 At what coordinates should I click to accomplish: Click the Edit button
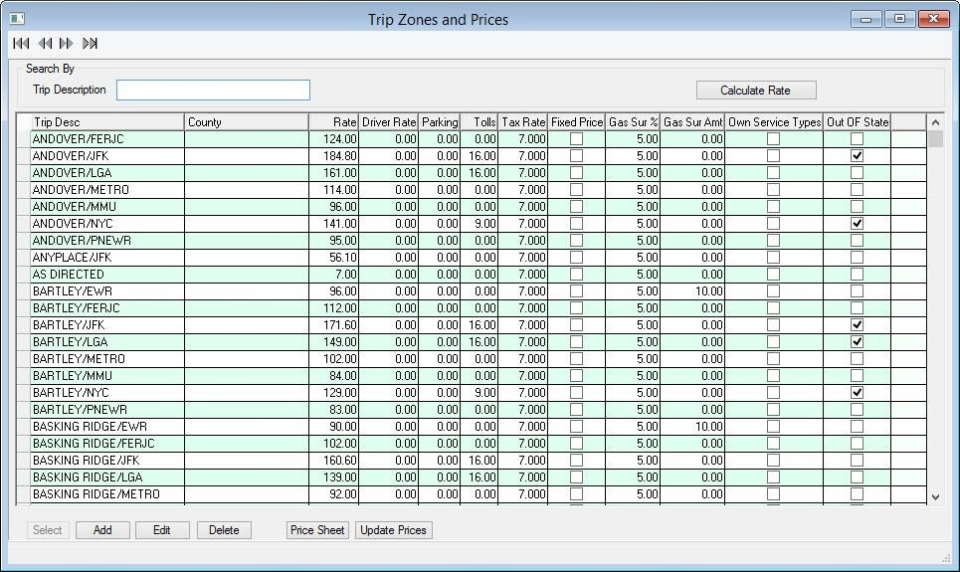pyautogui.click(x=162, y=530)
